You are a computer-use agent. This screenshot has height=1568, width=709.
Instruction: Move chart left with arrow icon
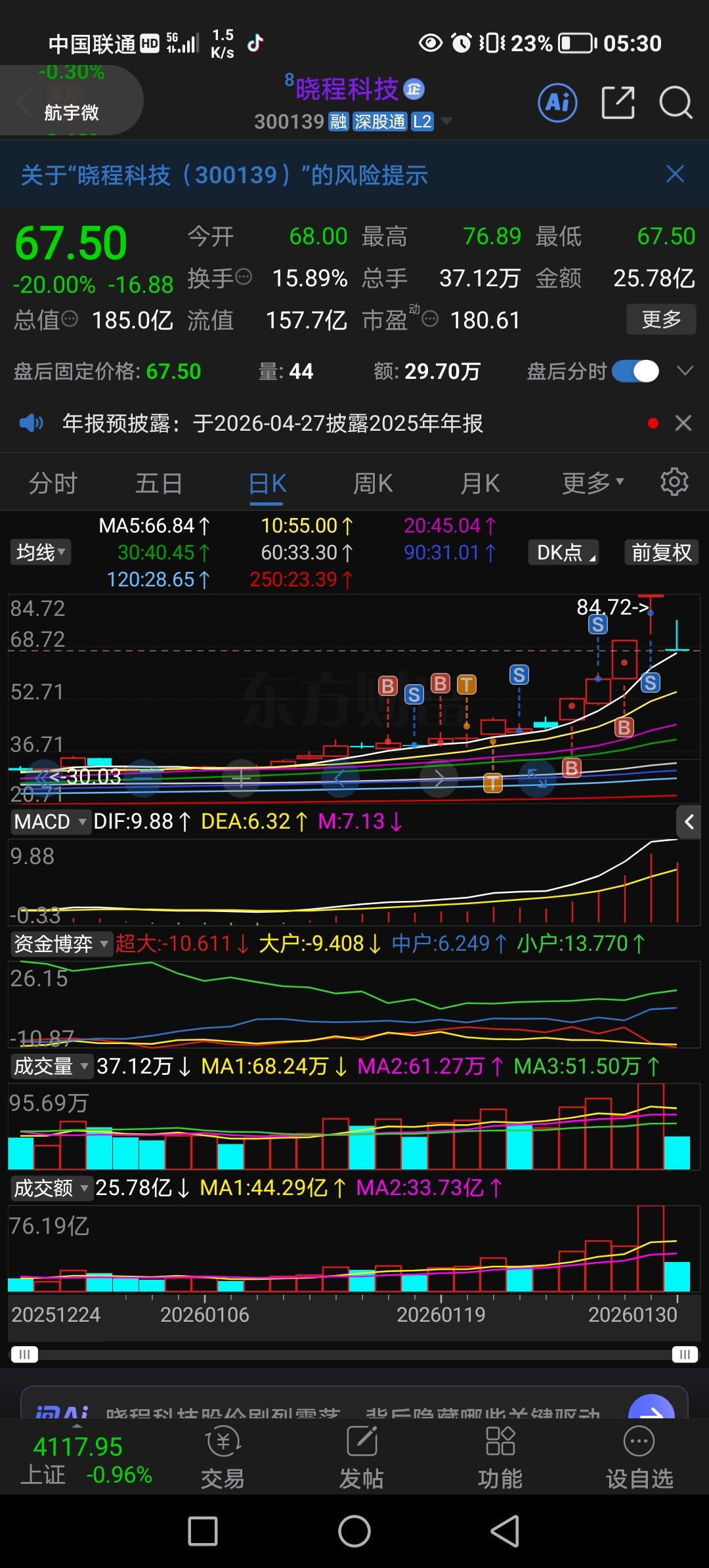pyautogui.click(x=340, y=779)
